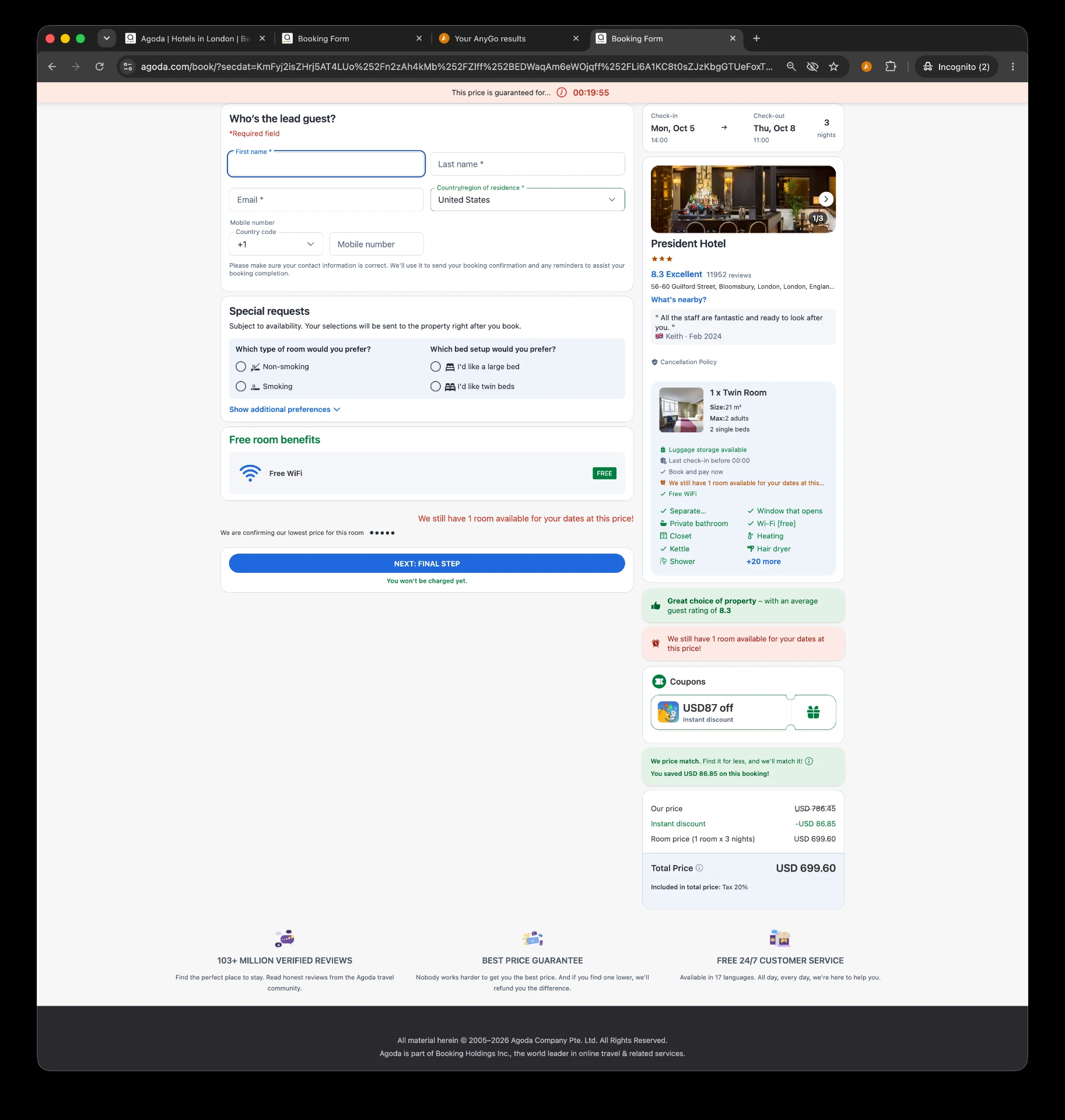This screenshot has height=1120, width=1065.
Task: Click the verified reviews illustration icon
Action: (285, 938)
